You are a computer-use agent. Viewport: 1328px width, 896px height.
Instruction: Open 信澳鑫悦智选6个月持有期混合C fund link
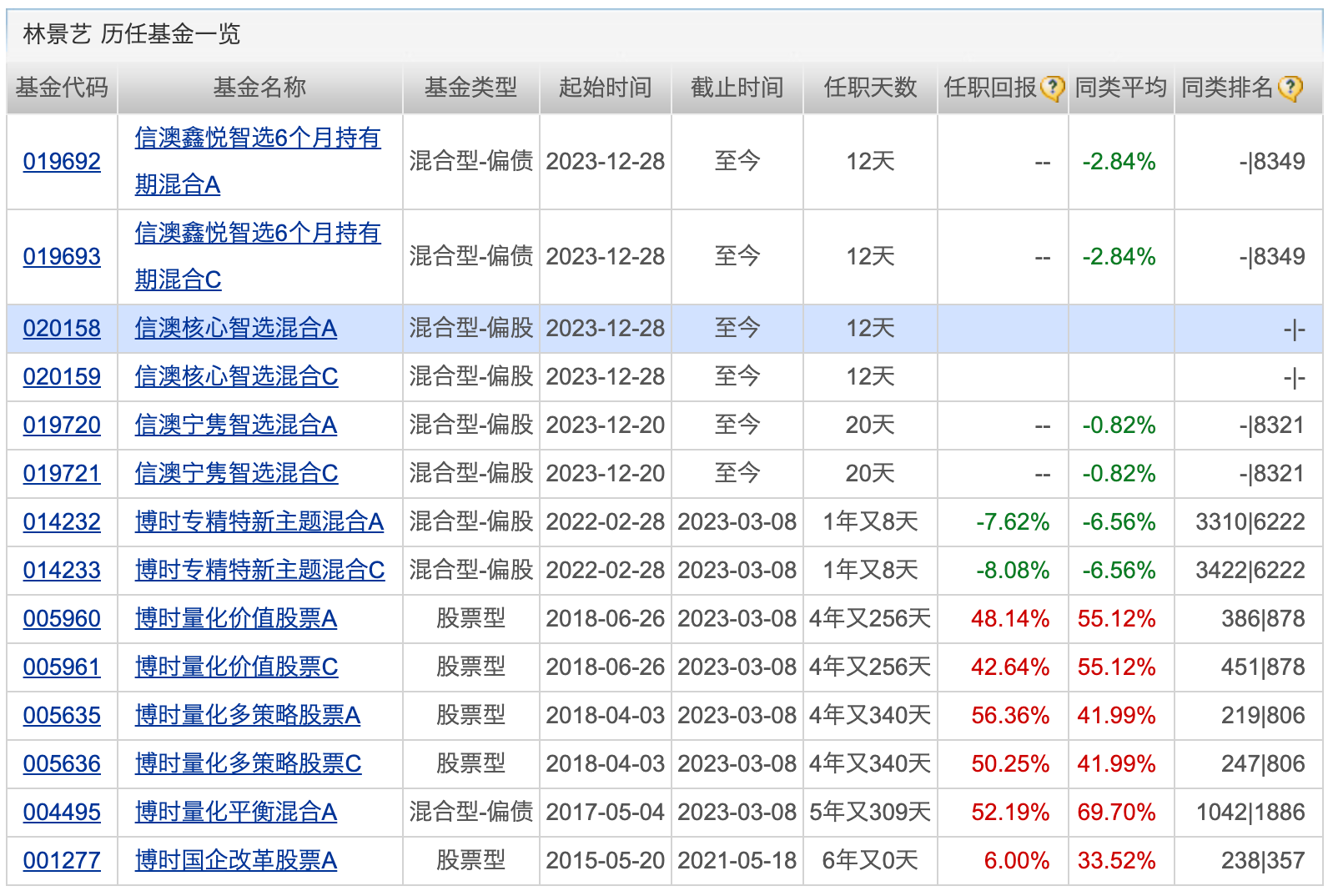(258, 256)
